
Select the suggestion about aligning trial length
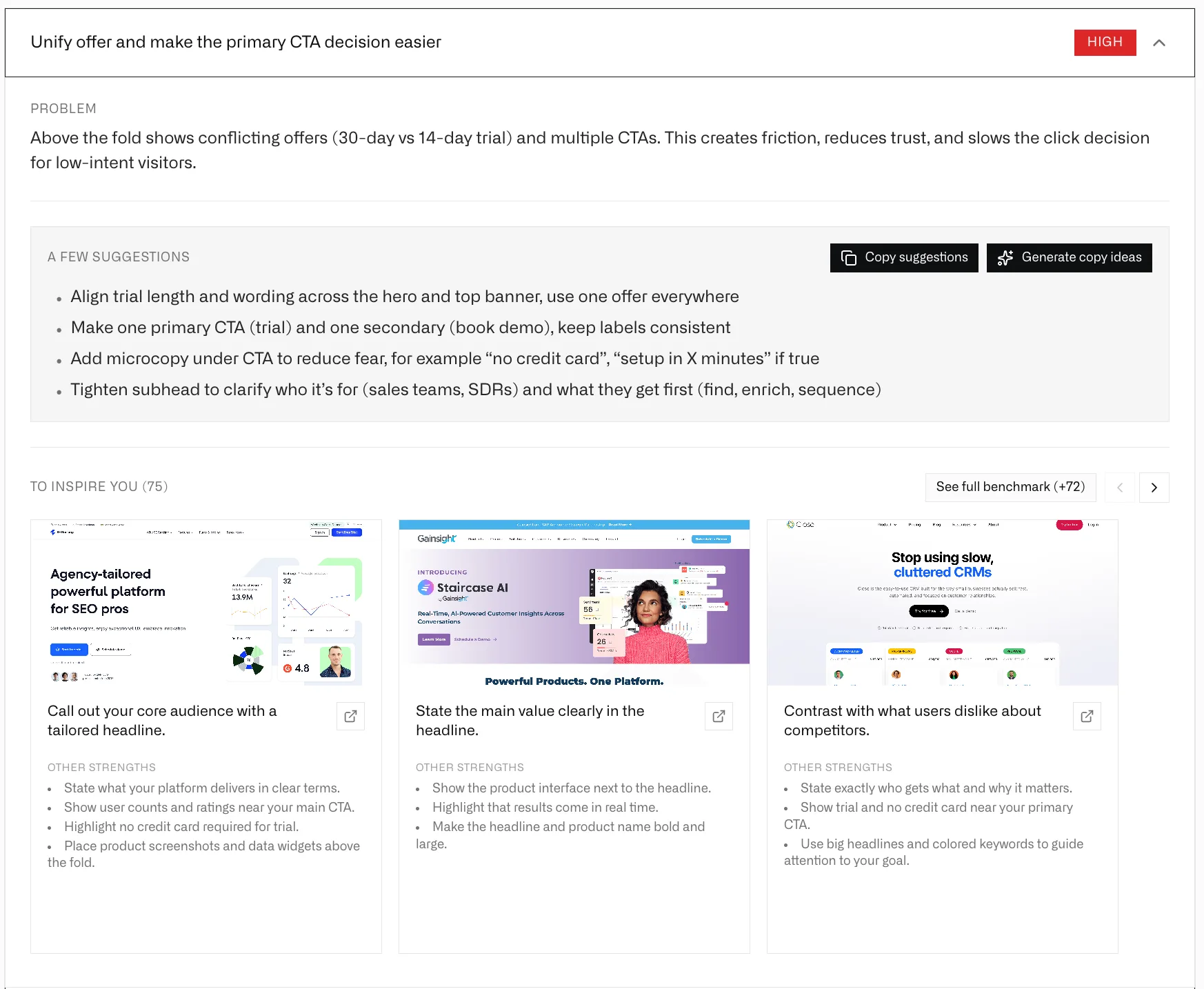pos(404,297)
